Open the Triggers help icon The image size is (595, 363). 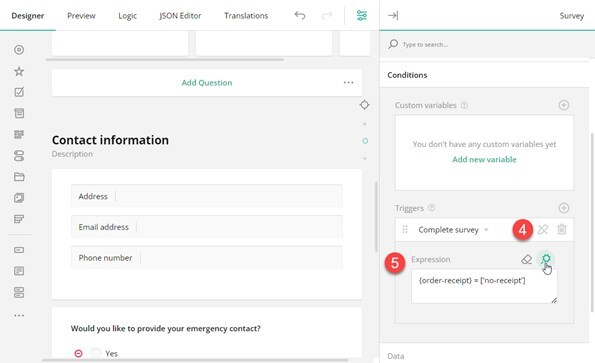pyautogui.click(x=431, y=208)
